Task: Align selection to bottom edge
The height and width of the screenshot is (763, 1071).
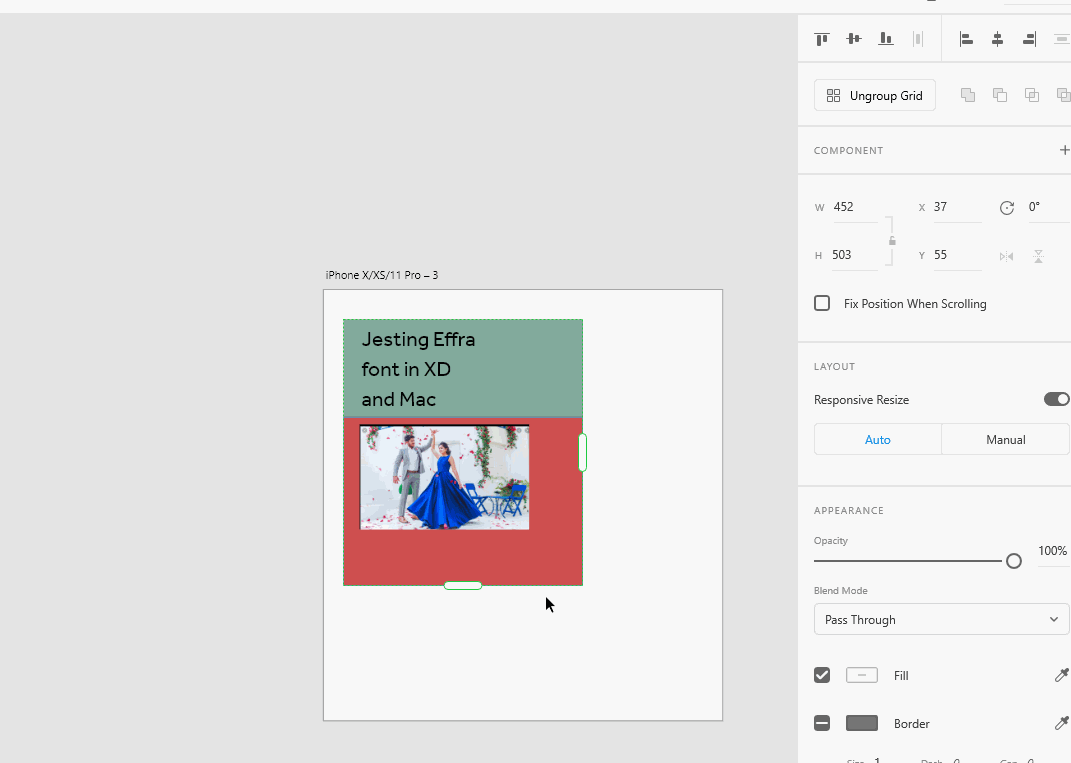Action: 886,39
